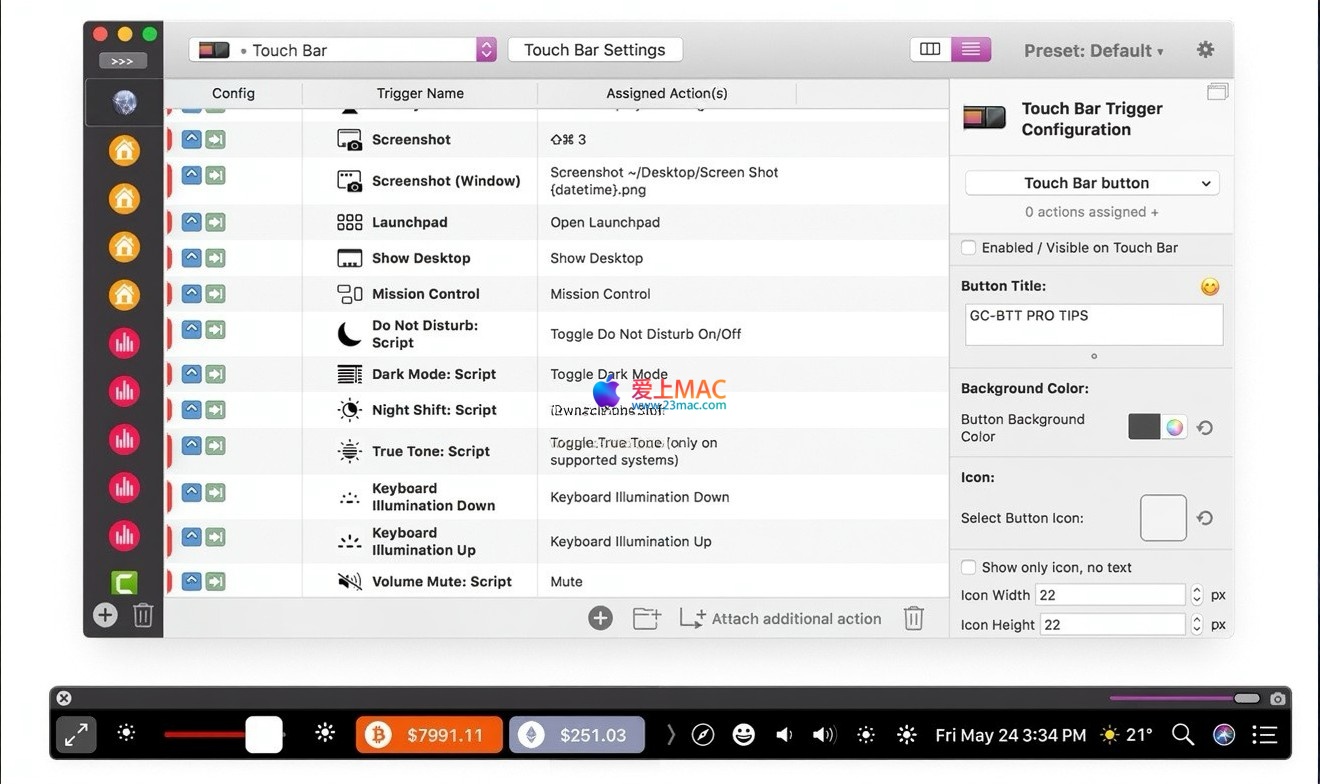This screenshot has height=784, width=1320.
Task: Switch to the list view toggle
Action: click(969, 50)
